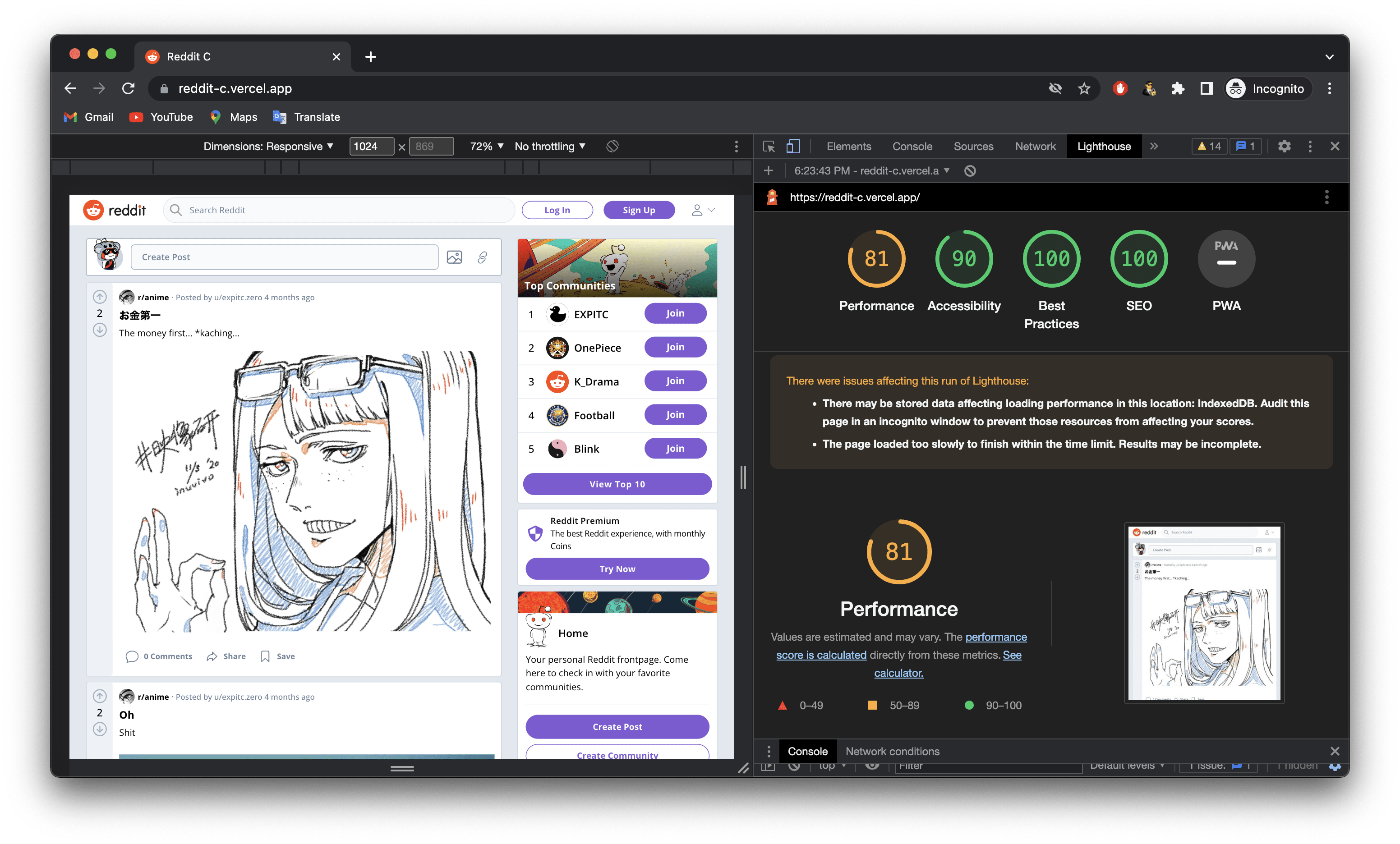Viewport: 1400px width, 844px height.
Task: Open Dimensions: Responsive dropdown
Action: tap(268, 147)
